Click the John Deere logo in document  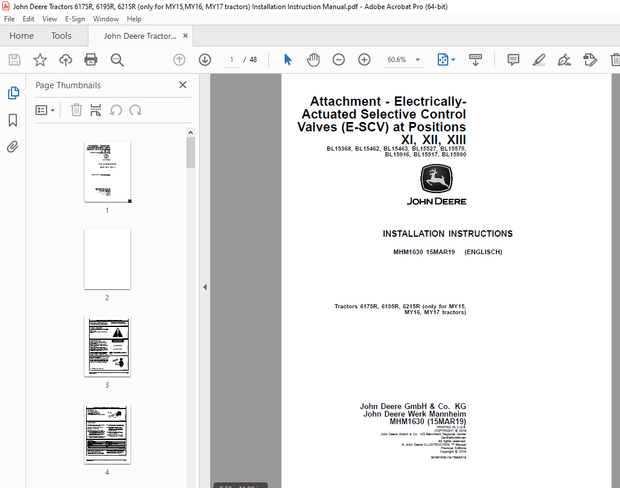pos(436,185)
